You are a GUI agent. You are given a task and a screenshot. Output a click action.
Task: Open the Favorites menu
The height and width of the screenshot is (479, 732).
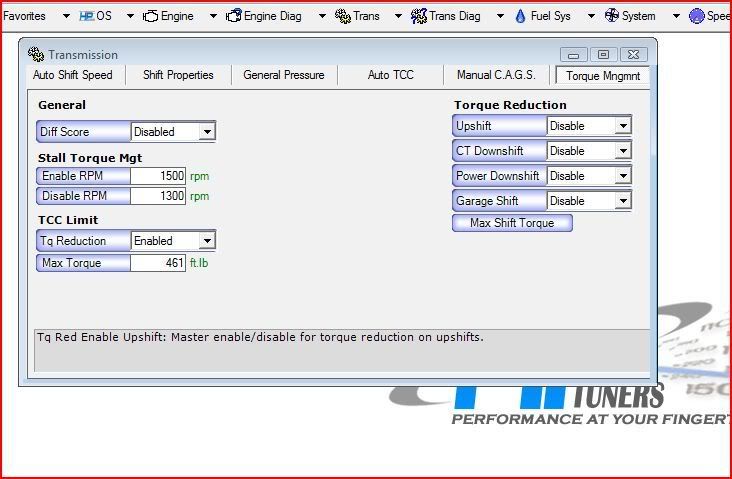(24, 16)
